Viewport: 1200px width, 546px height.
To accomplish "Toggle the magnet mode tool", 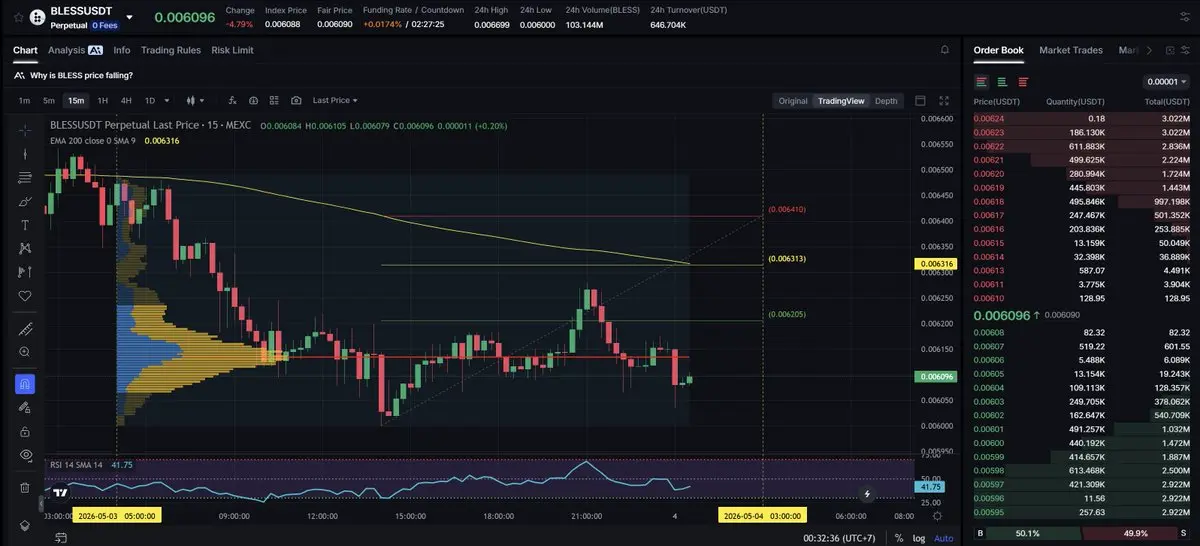I will (x=25, y=384).
